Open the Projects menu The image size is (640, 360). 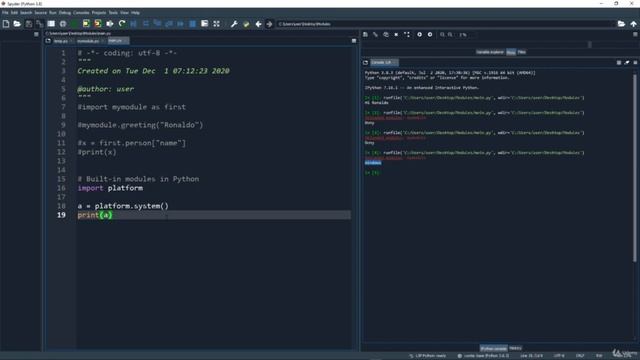[99, 13]
